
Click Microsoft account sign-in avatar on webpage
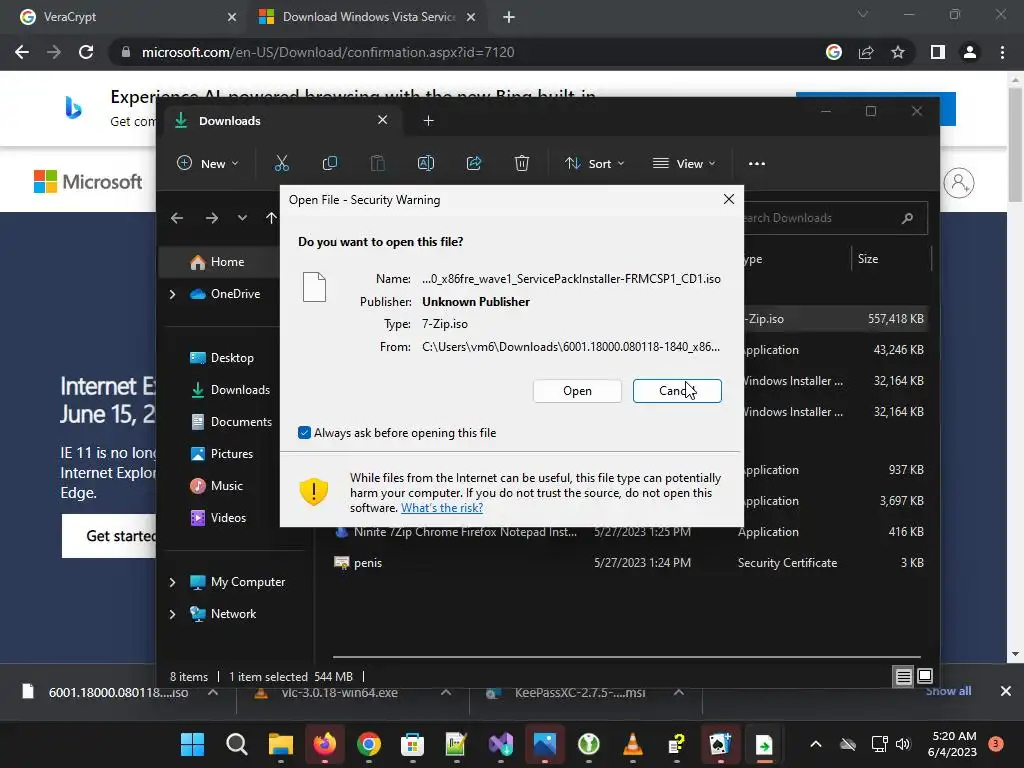click(x=959, y=183)
